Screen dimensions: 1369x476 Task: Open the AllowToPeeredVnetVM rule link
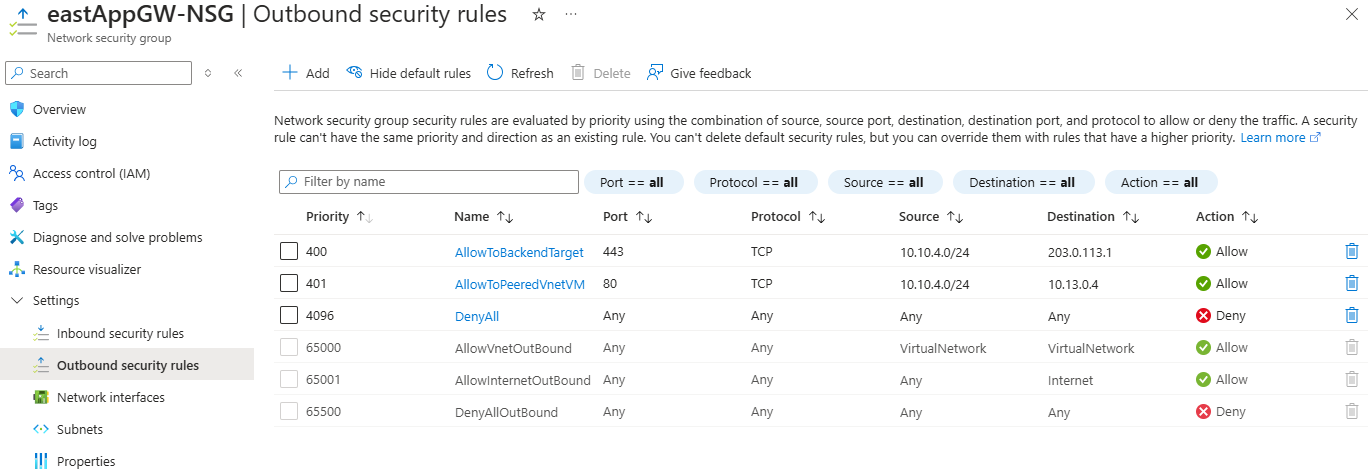[519, 284]
